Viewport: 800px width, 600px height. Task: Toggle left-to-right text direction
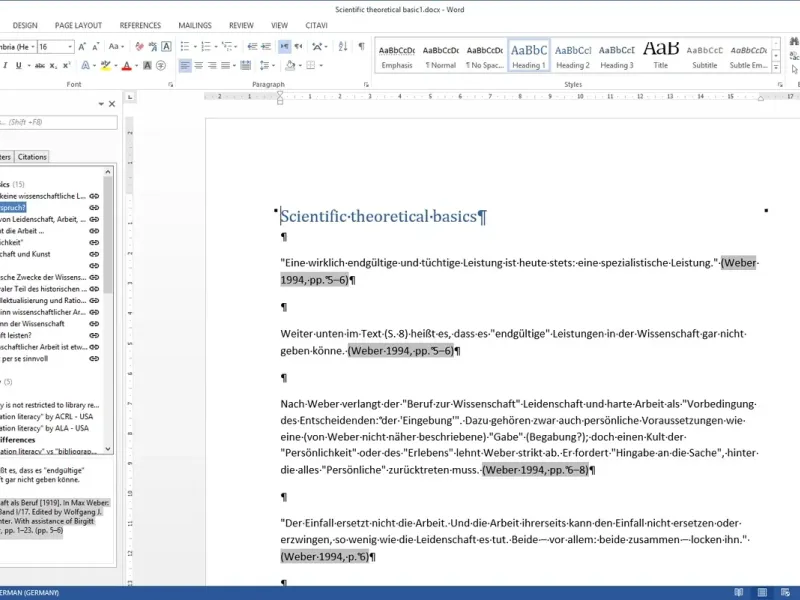[x=285, y=47]
